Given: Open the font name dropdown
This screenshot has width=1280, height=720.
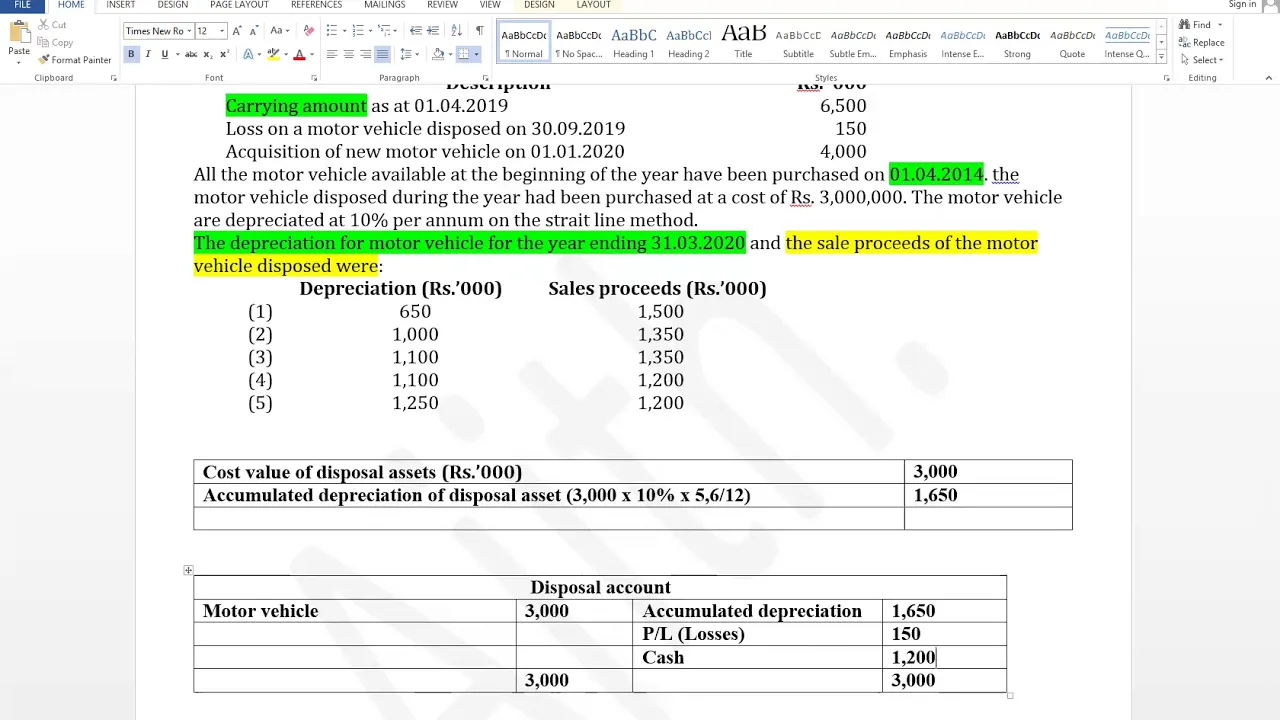Looking at the screenshot, I should click(x=189, y=31).
